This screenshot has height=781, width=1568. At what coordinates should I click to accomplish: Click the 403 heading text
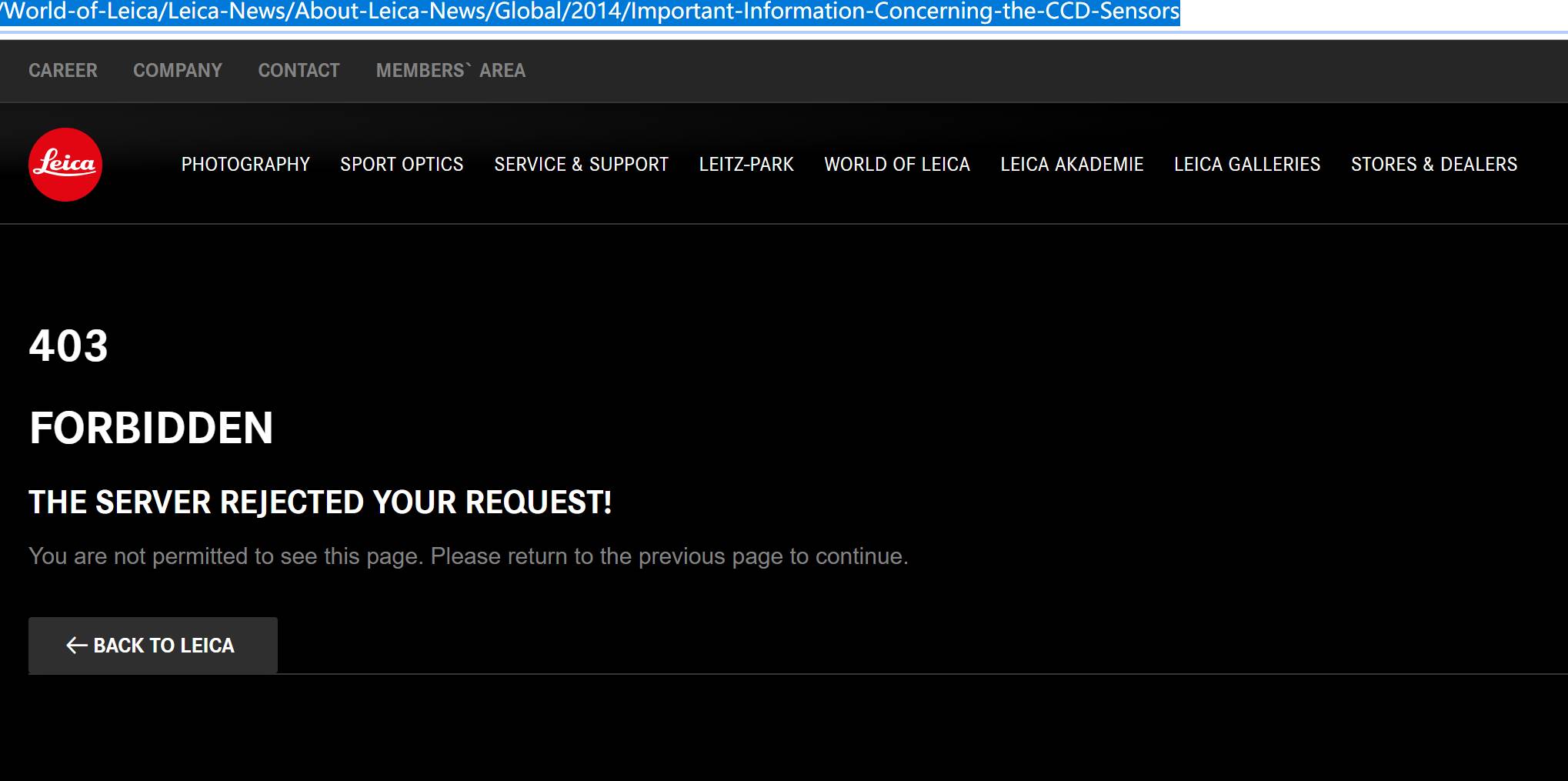coord(68,346)
